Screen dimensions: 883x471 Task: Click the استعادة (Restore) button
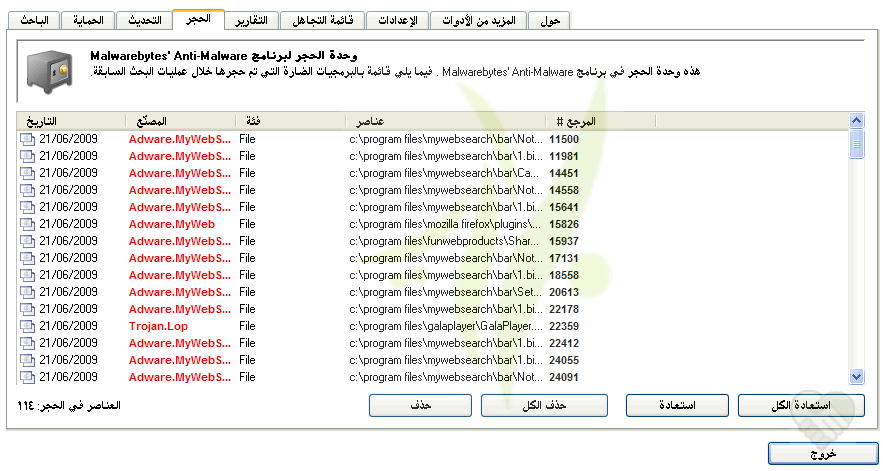coord(677,406)
